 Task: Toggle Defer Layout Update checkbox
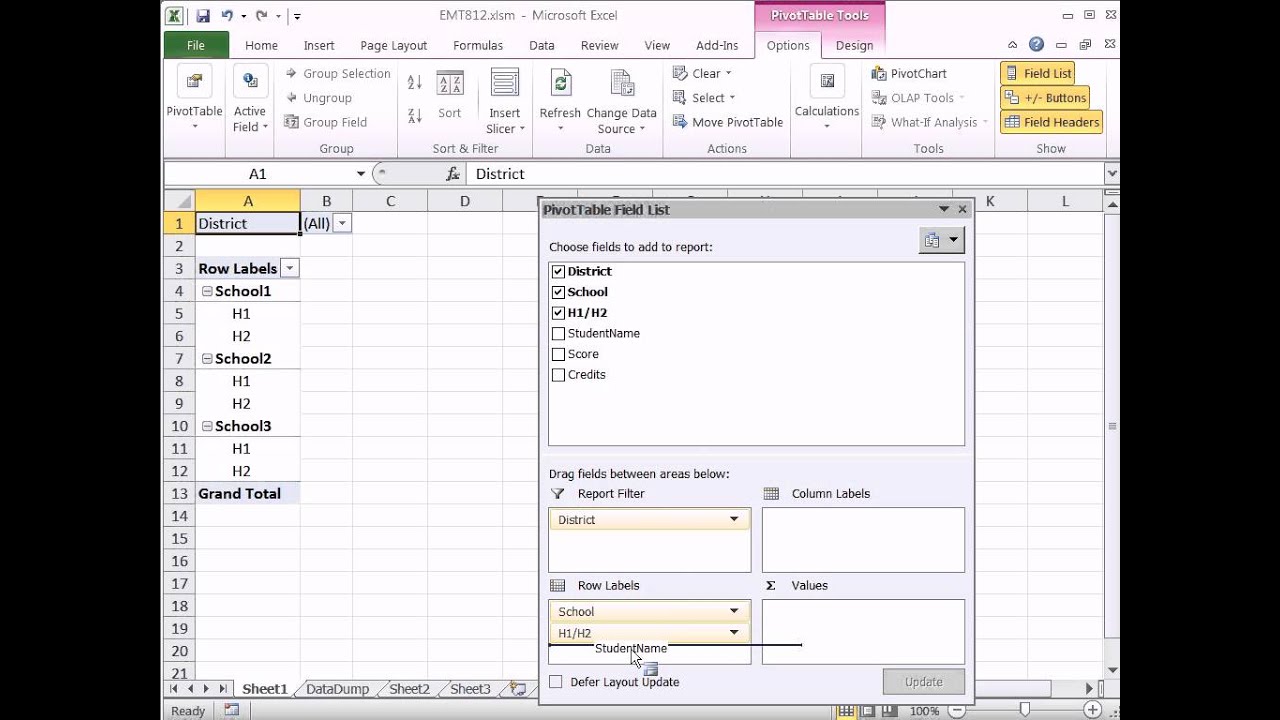(x=556, y=682)
